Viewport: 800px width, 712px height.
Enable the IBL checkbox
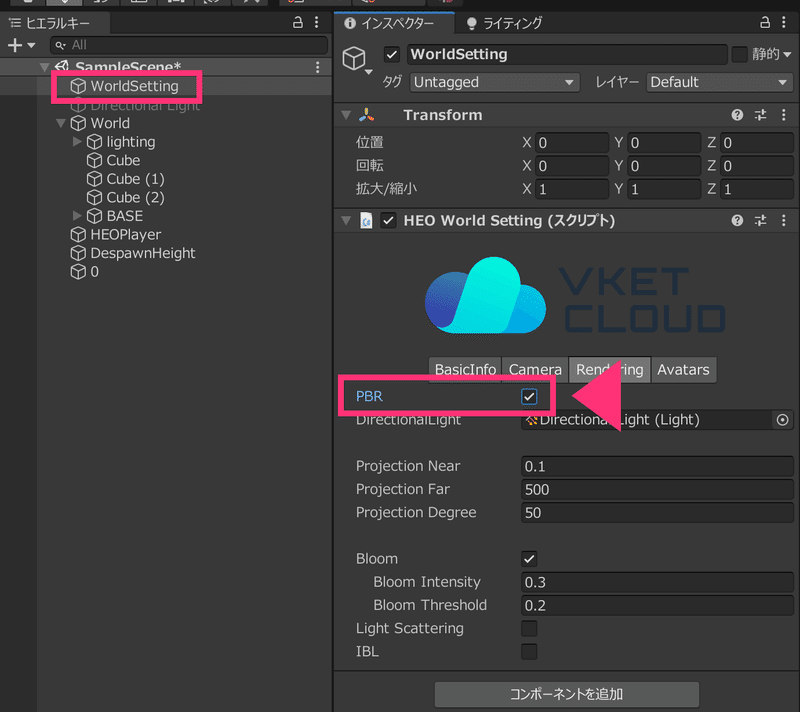click(529, 651)
